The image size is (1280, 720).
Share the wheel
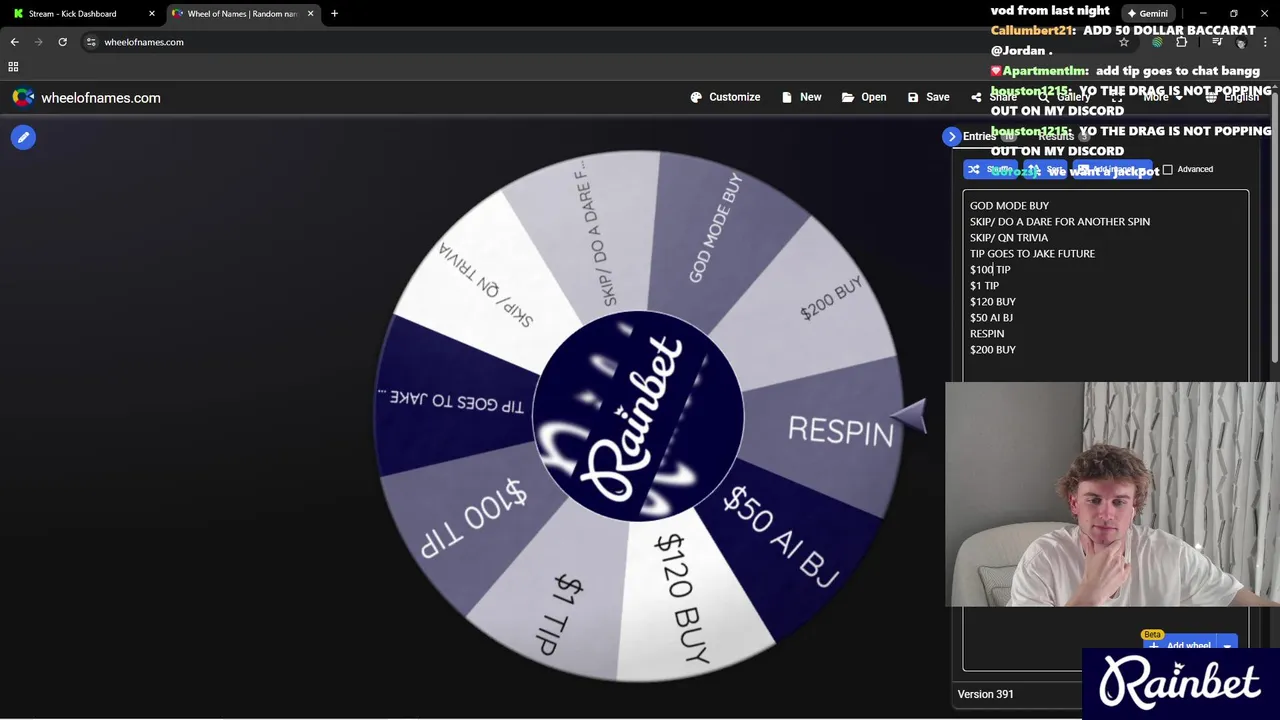[993, 97]
